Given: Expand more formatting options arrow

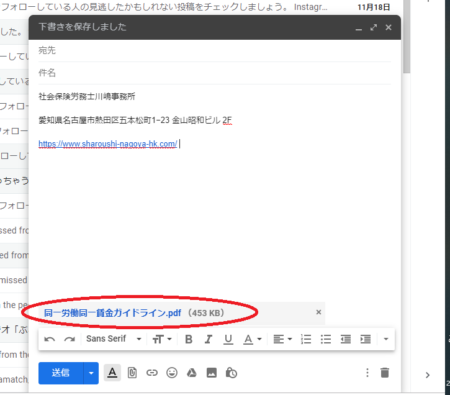Looking at the screenshot, I should click(x=386, y=339).
